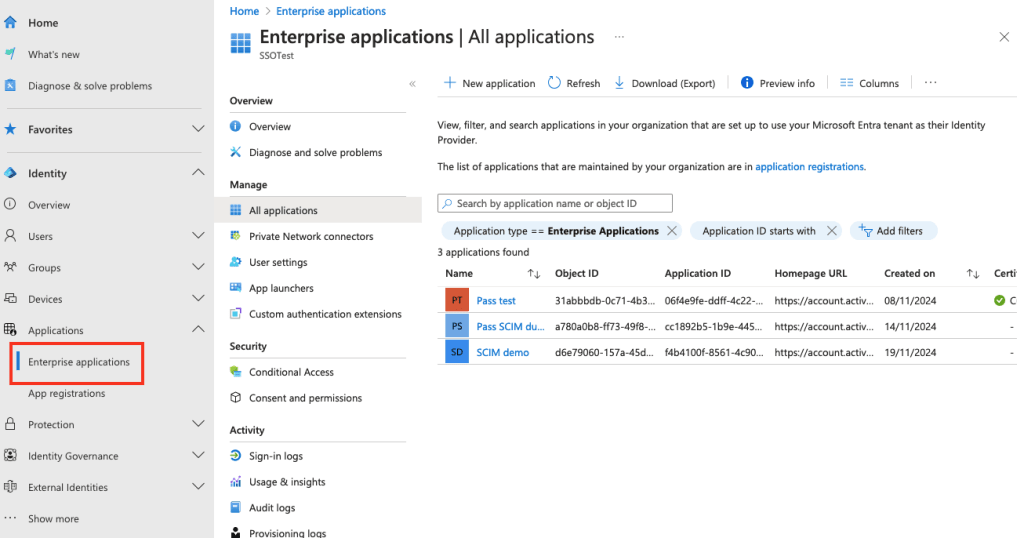This screenshot has width=1024, height=538.
Task: Open App registrations in the sidebar
Action: [x=66, y=393]
